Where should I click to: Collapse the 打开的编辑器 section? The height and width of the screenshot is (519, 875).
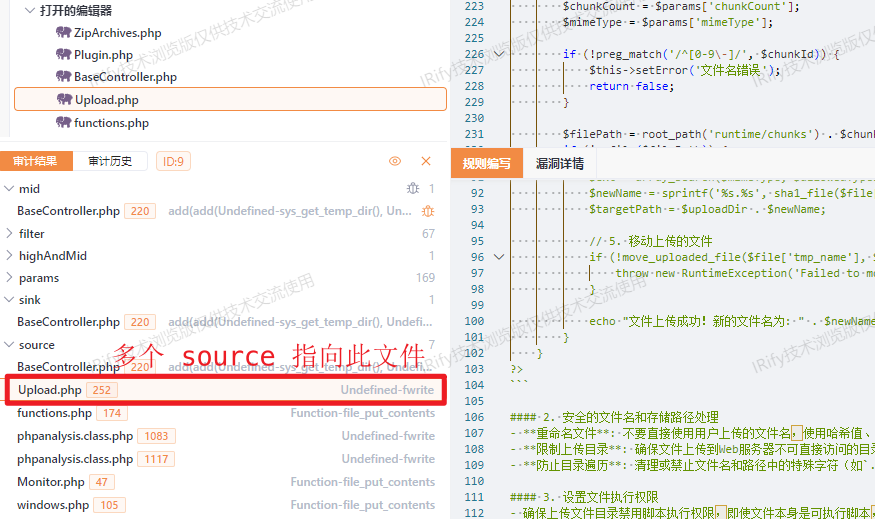point(30,11)
